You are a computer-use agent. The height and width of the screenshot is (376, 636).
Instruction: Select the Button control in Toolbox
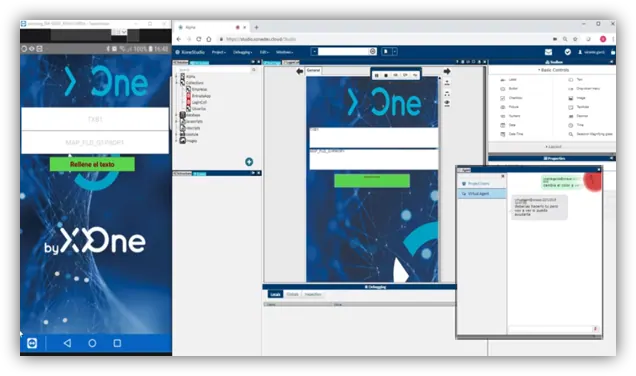[509, 88]
